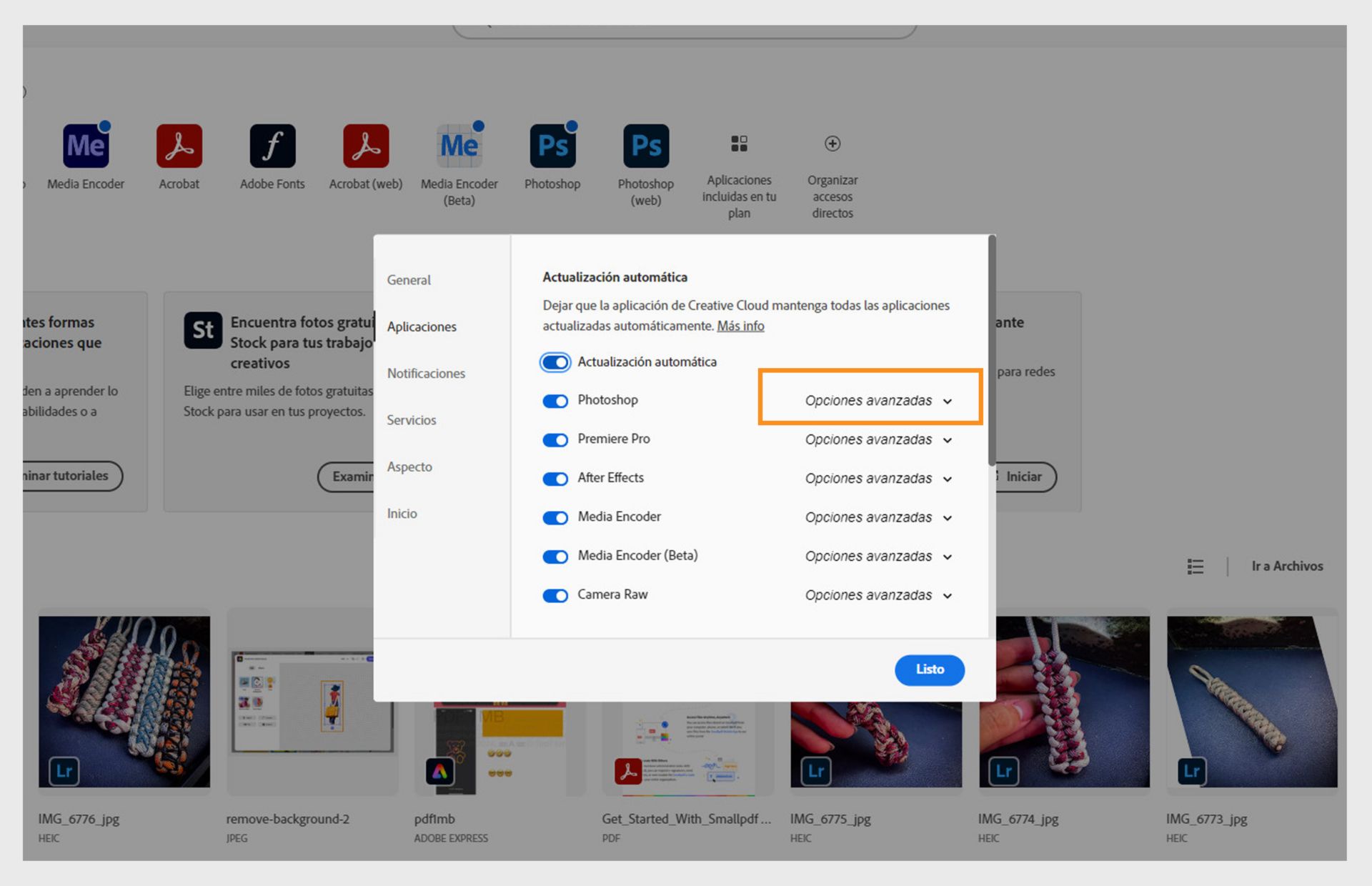
Task: Open Media Encoder (Beta) shortcut
Action: pos(459,146)
